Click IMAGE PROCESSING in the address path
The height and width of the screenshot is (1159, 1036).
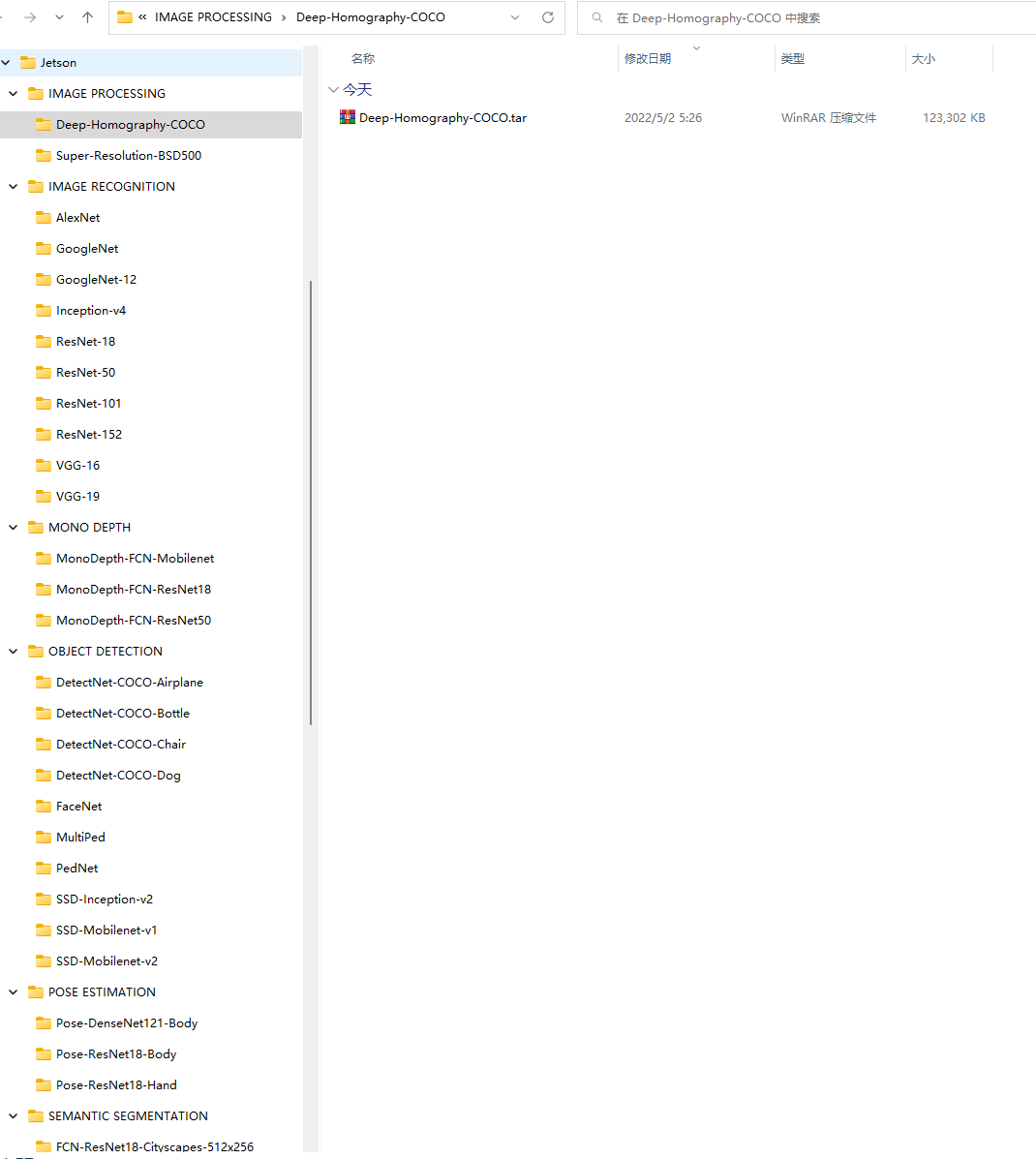click(x=213, y=17)
